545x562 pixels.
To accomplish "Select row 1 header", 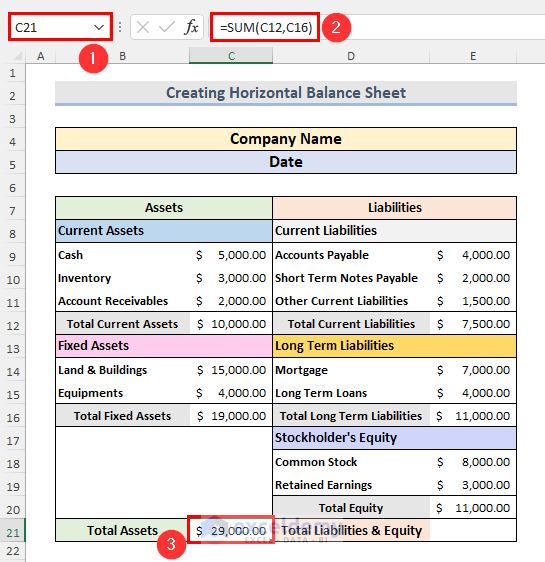I will [13, 73].
